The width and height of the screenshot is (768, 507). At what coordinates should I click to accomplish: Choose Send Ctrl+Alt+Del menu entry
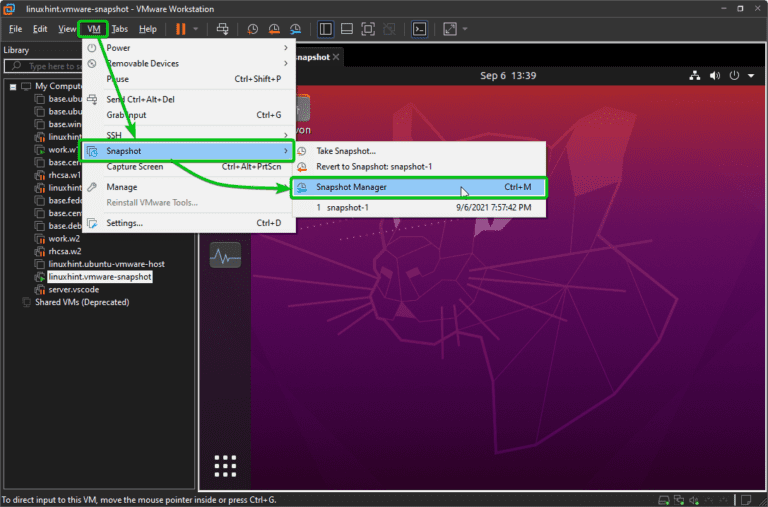pos(189,99)
